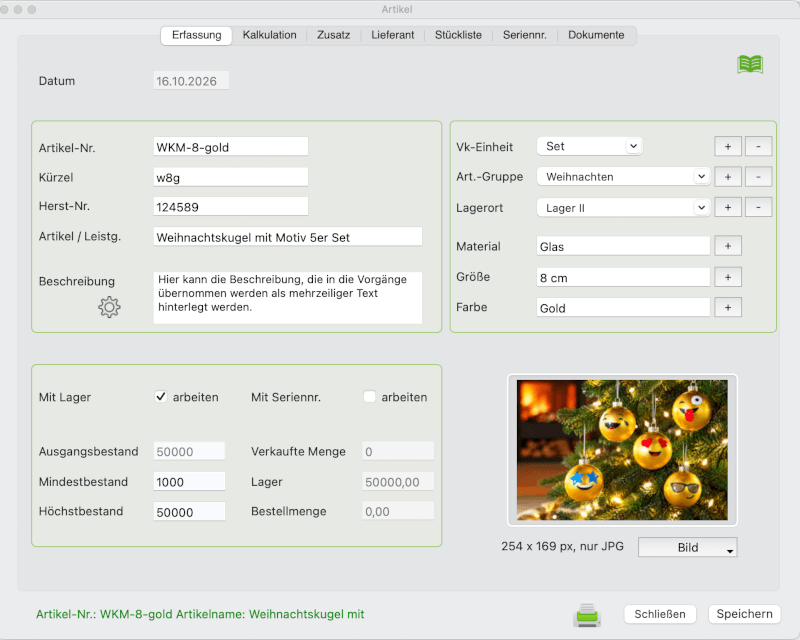800x640 pixels.
Task: Click the gear icon under Beschreibung
Action: click(x=109, y=307)
